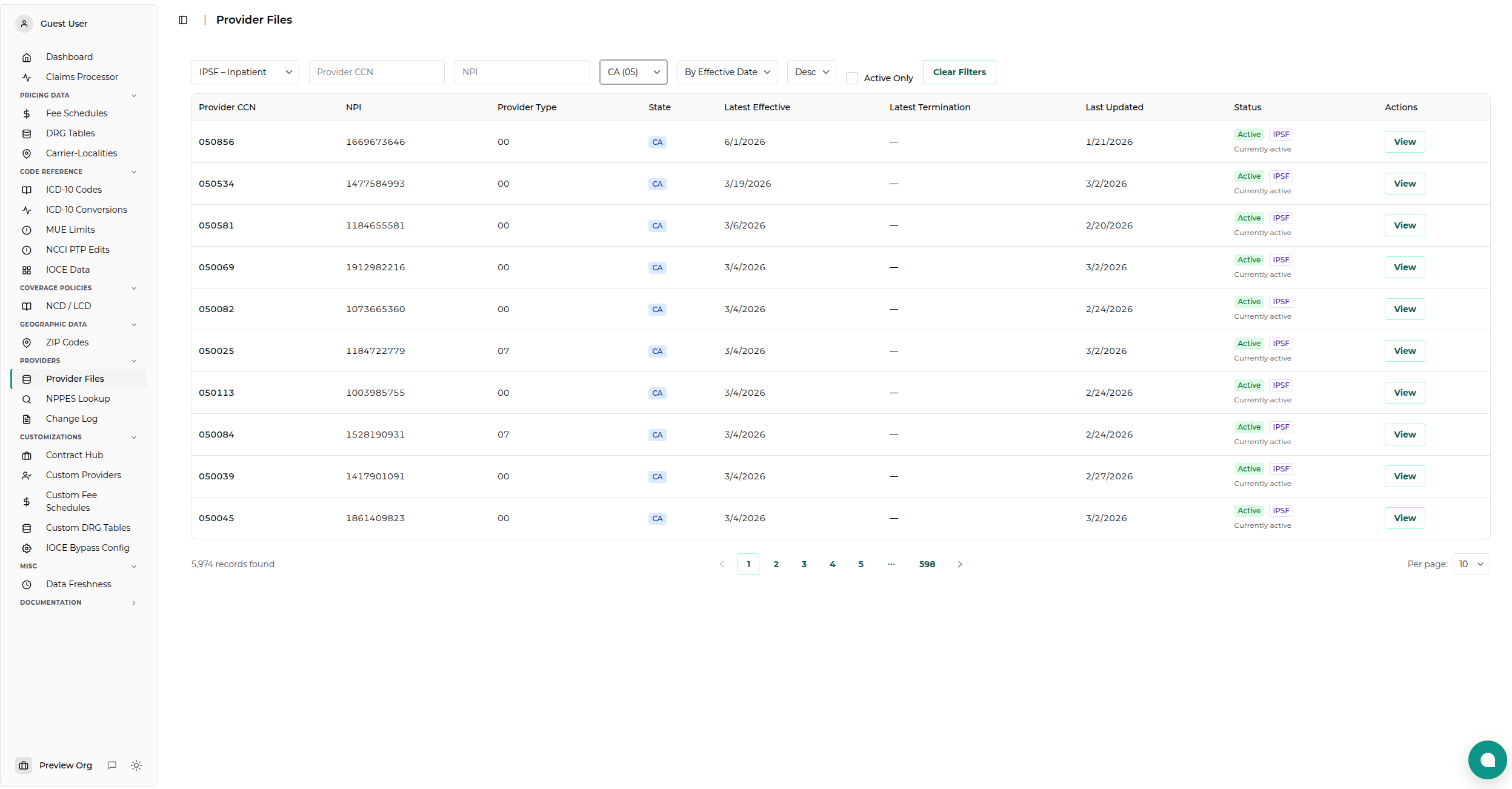
Task: Go to next page arrow
Action: coord(960,564)
